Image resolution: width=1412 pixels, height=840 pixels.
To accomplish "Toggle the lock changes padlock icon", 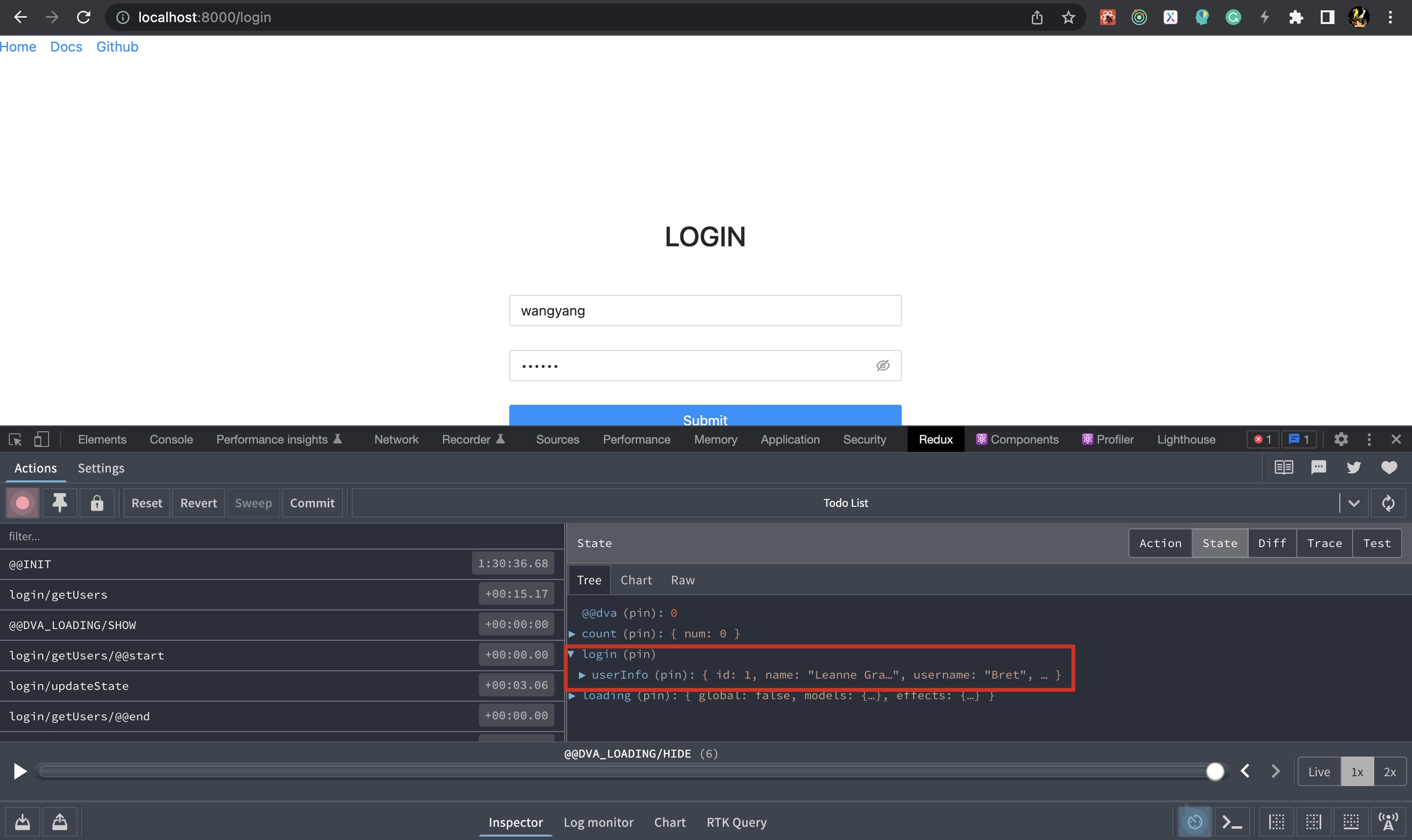I will pos(97,502).
